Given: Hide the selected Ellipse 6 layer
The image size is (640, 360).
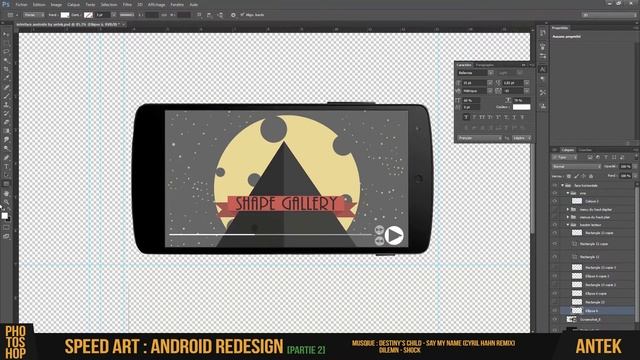Looking at the screenshot, I should pos(555,311).
